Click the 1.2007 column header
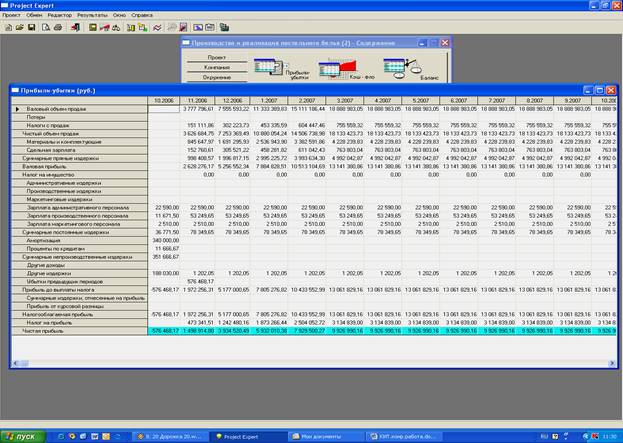 click(270, 101)
